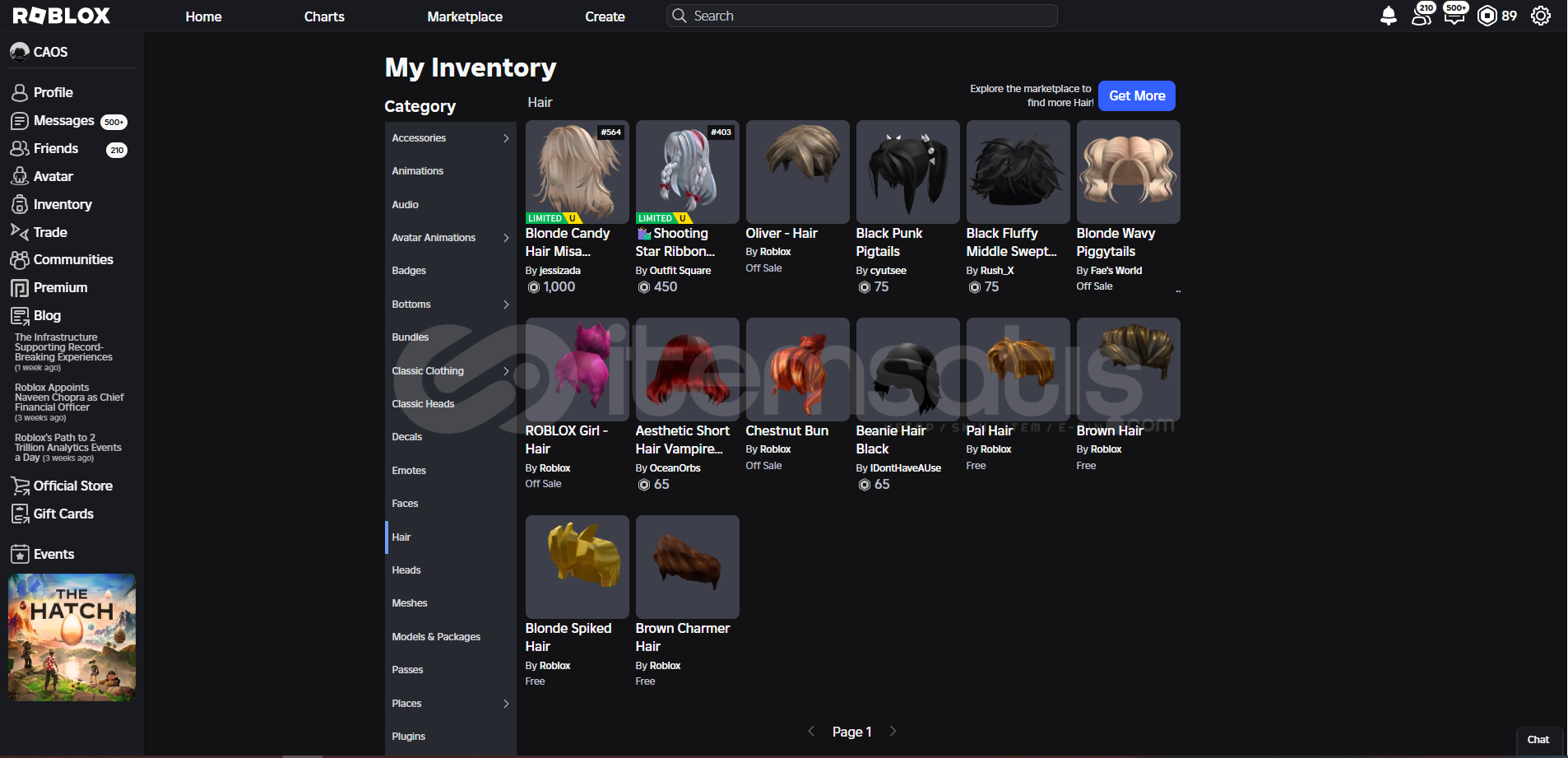Open the Marketplace tab
Screen dimensions: 1568x758
click(465, 16)
